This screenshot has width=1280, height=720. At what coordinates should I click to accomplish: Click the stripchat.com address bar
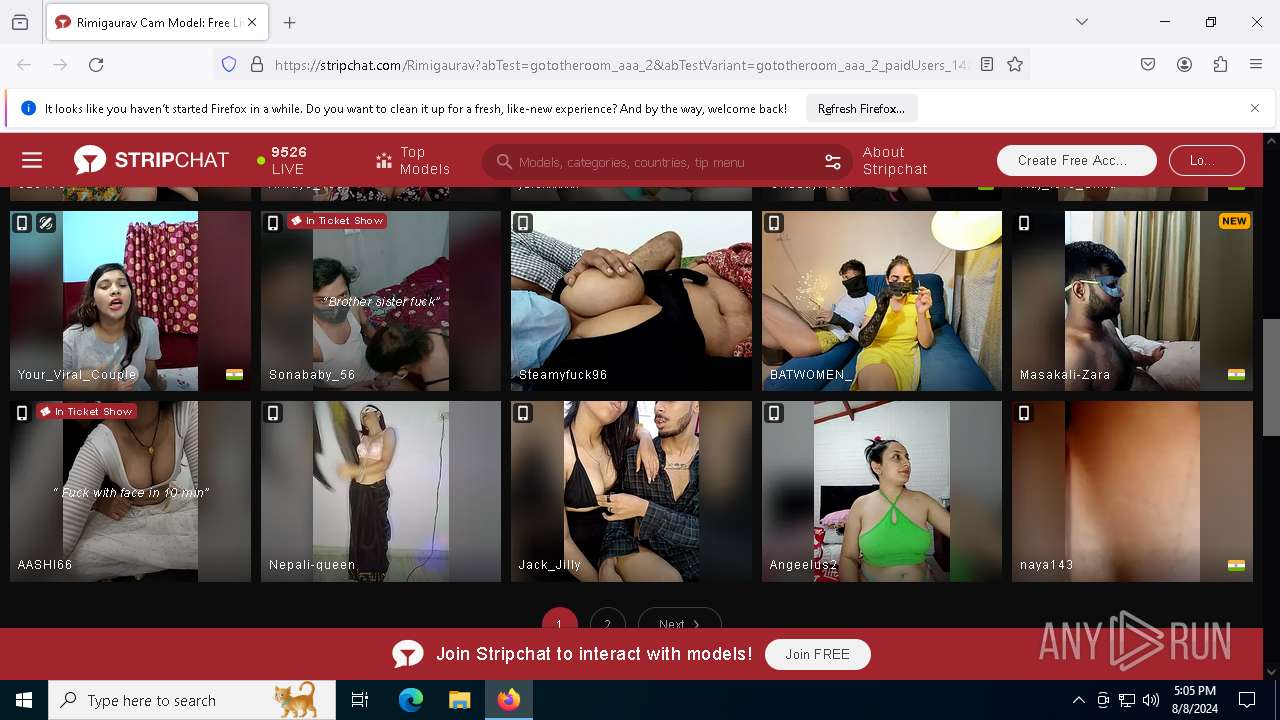(621, 64)
